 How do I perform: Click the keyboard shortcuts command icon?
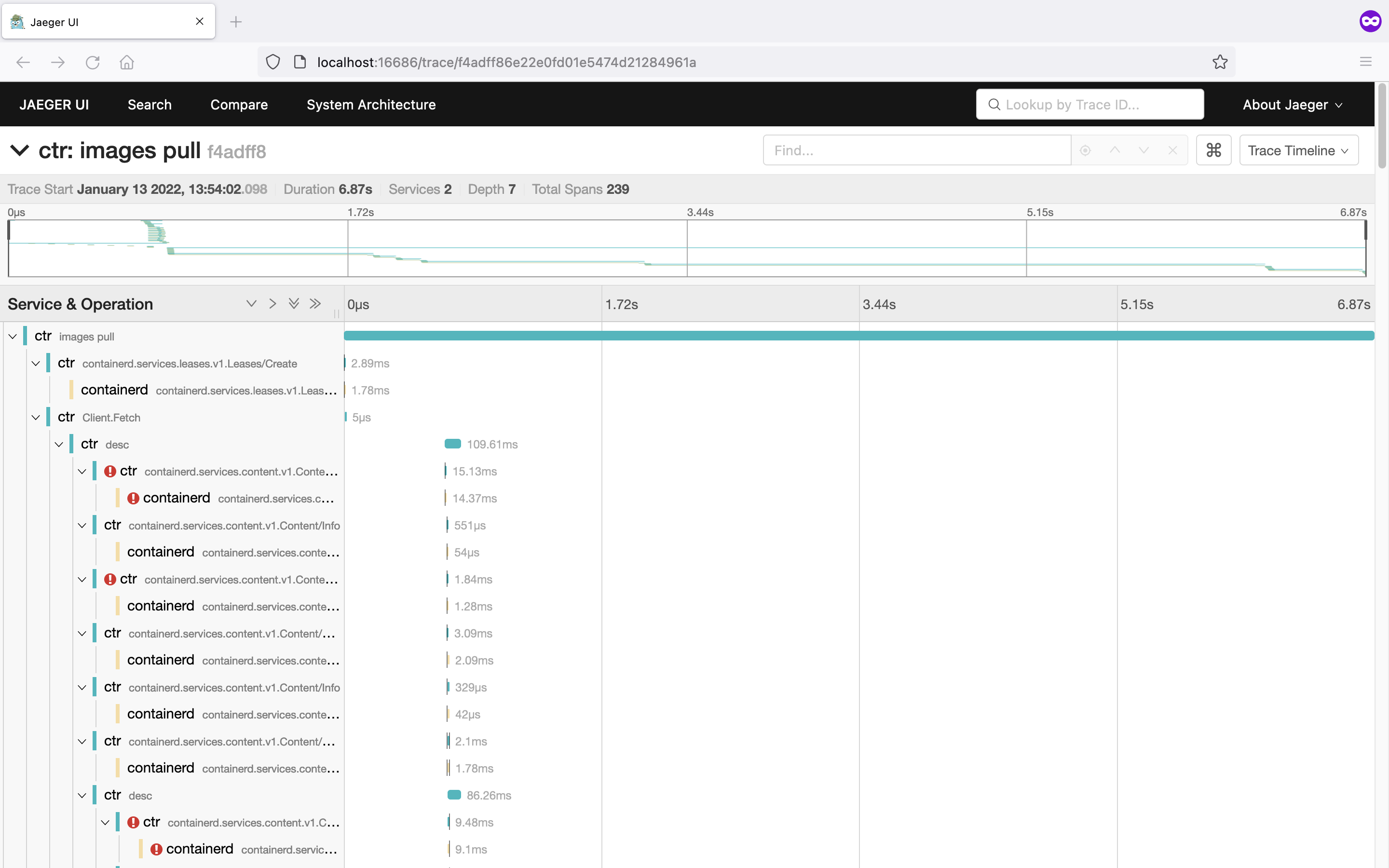[1213, 150]
